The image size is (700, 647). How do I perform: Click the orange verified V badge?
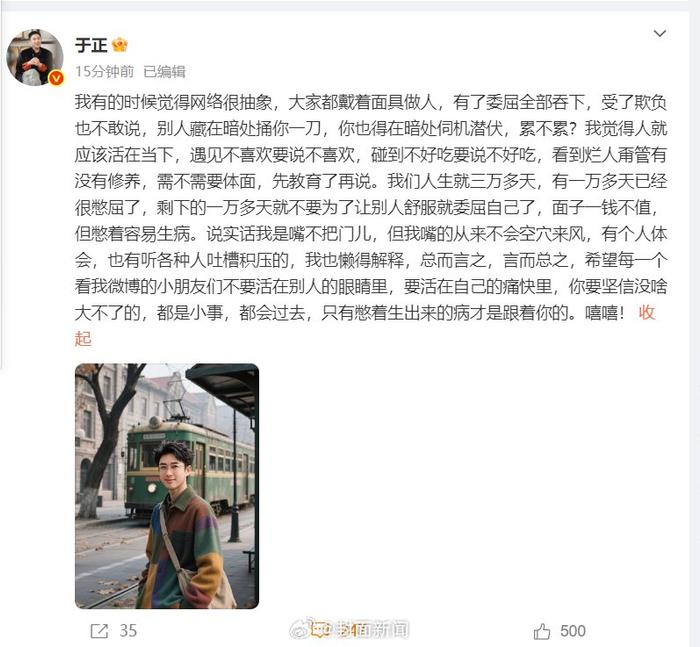pyautogui.click(x=56, y=78)
